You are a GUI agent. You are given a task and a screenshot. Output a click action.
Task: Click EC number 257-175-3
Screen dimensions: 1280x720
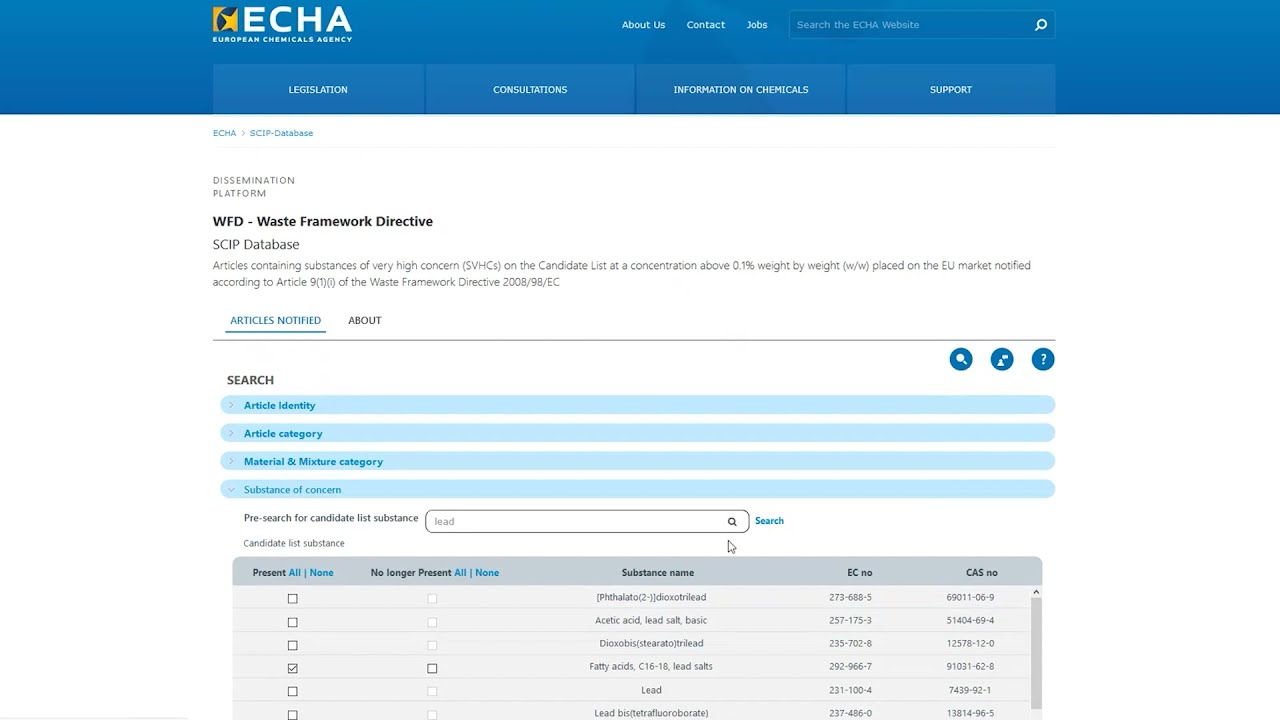[x=850, y=621]
